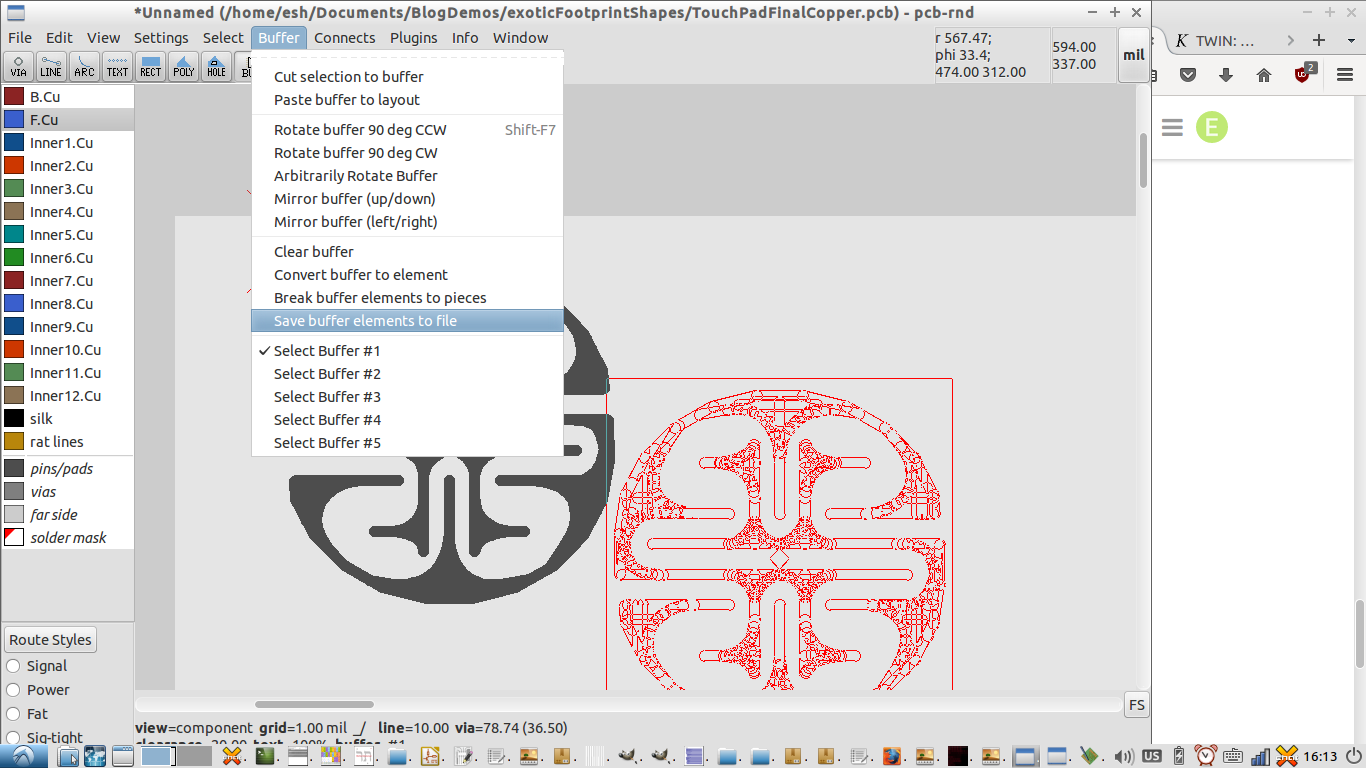The height and width of the screenshot is (768, 1366).
Task: Pick the TEXT tool
Action: (x=117, y=66)
